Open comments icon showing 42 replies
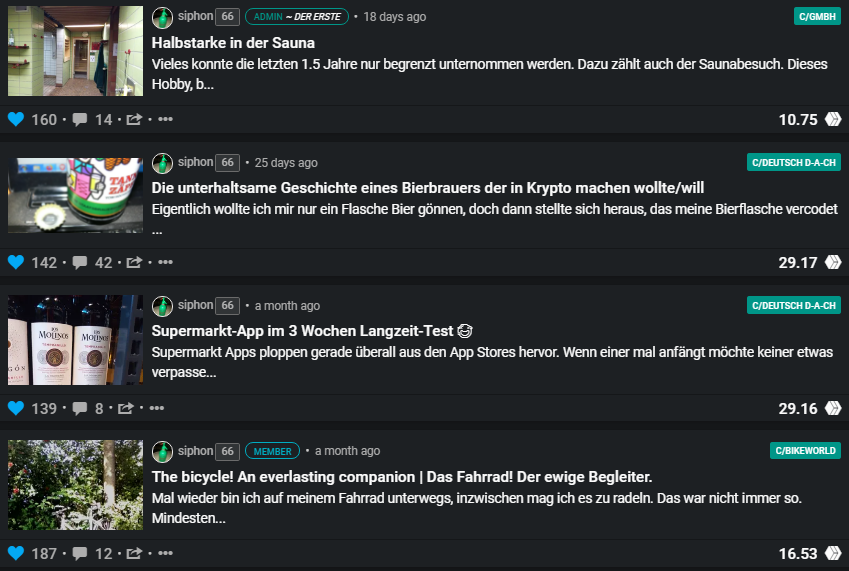The image size is (849, 571). click(80, 263)
